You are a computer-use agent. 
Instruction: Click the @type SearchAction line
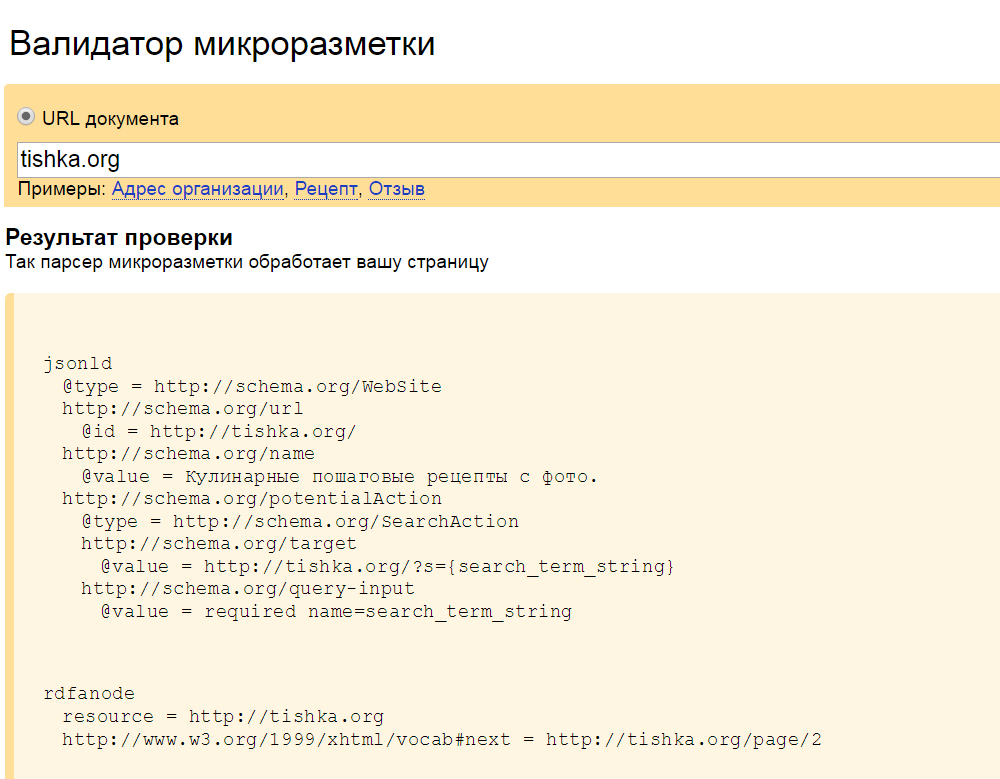coord(300,521)
